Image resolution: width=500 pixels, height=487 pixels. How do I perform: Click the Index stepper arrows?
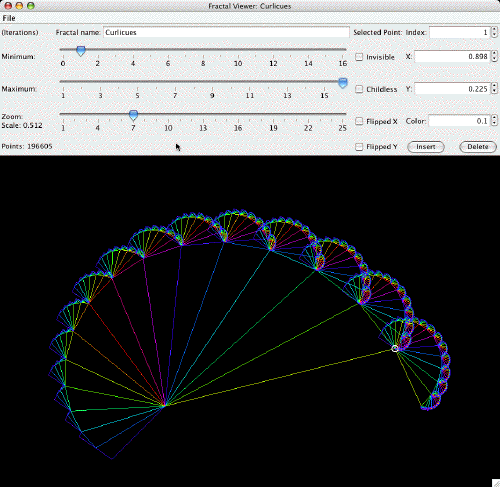pyautogui.click(x=494, y=32)
